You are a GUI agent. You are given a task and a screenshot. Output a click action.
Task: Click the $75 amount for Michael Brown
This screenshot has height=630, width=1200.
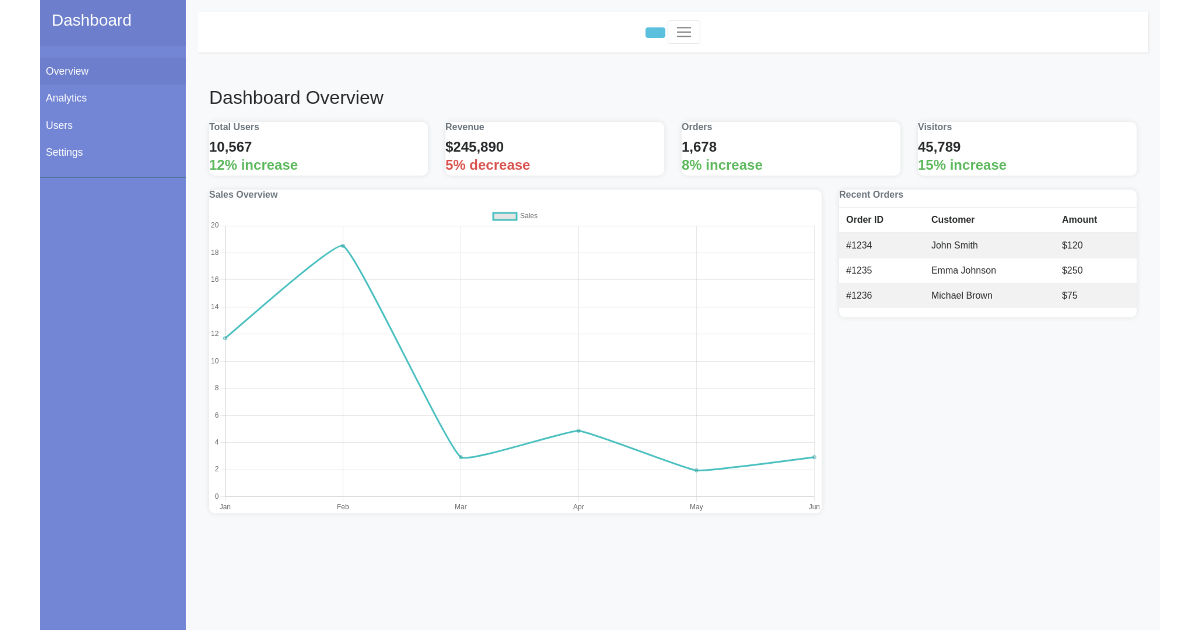click(x=1070, y=295)
